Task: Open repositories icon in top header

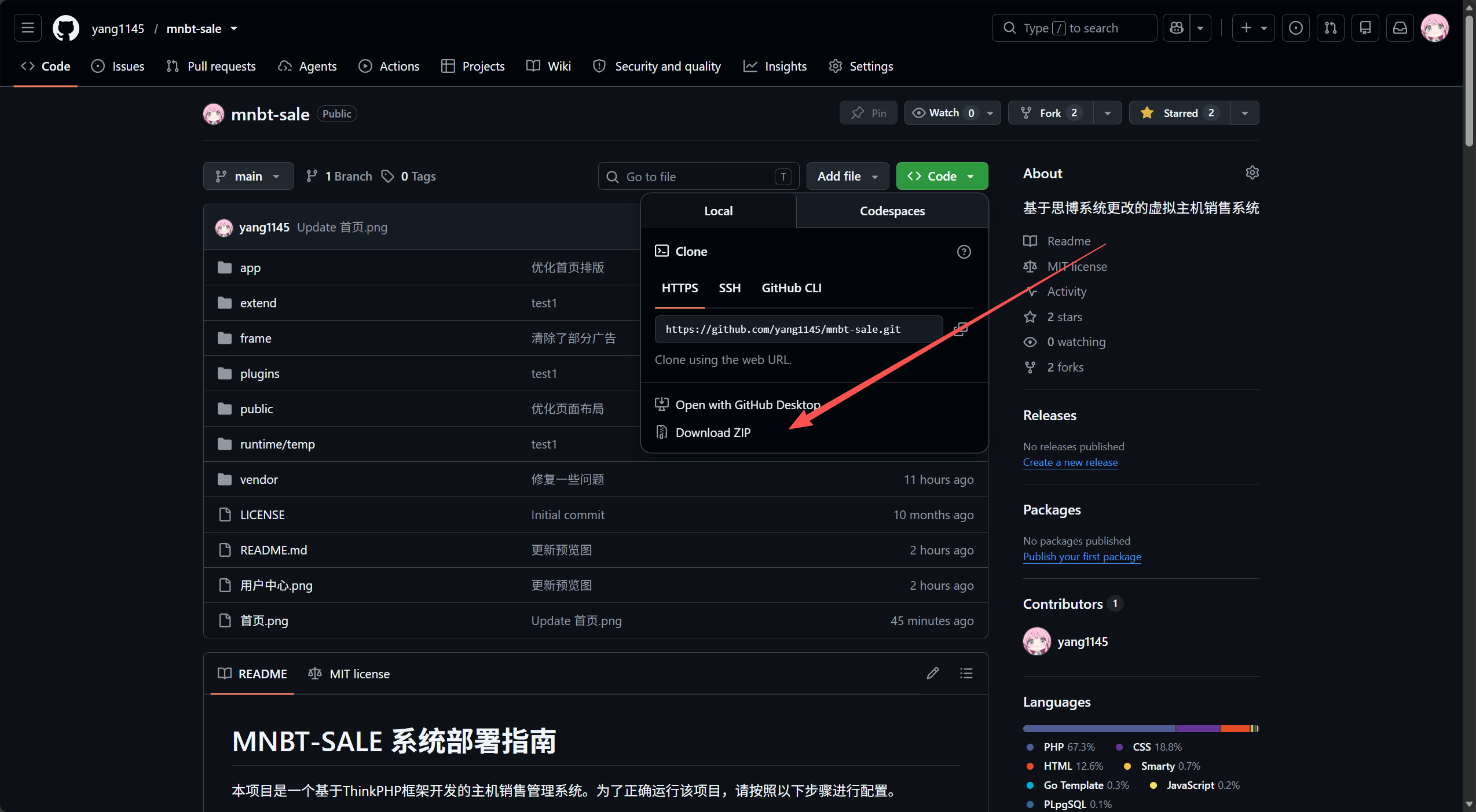Action: 1365,28
